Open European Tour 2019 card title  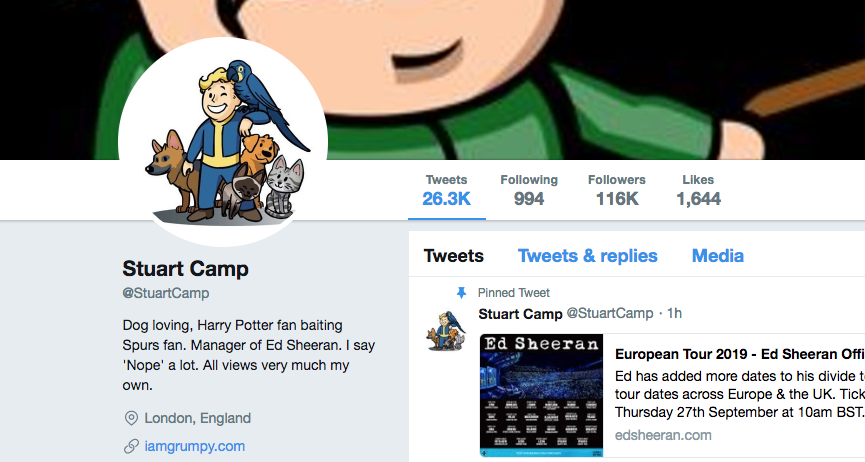coord(740,354)
